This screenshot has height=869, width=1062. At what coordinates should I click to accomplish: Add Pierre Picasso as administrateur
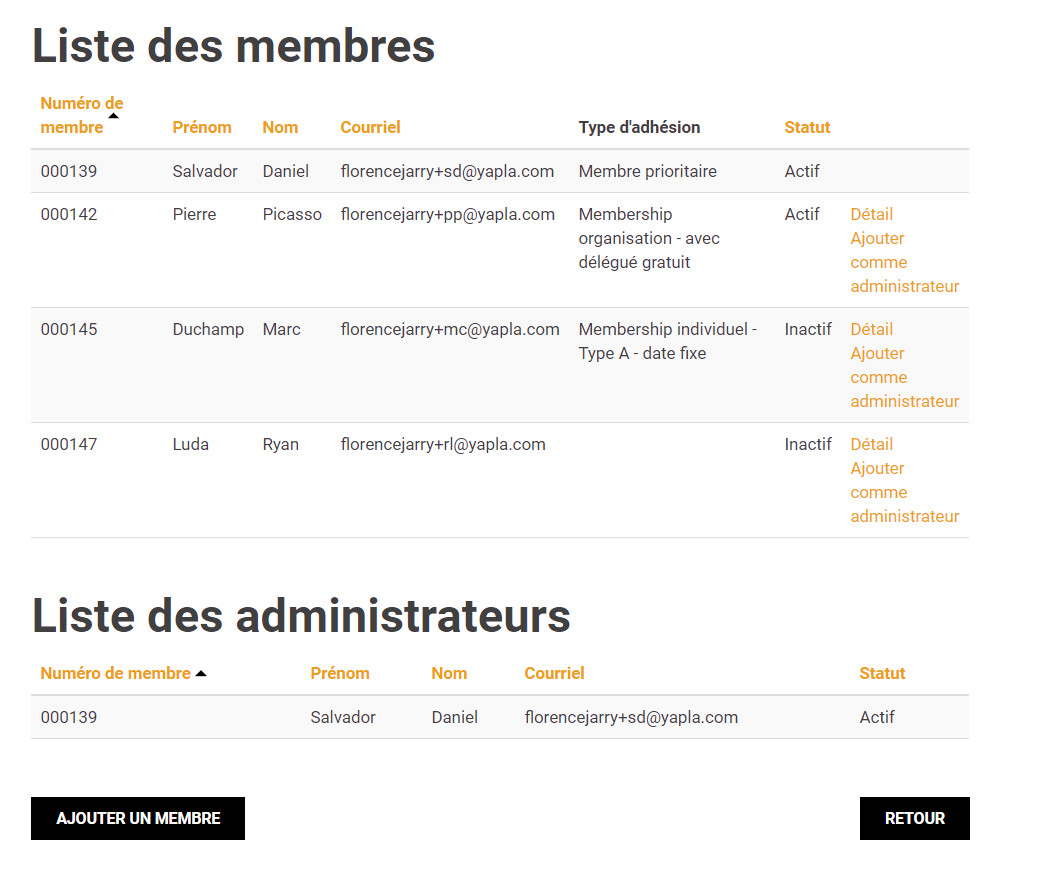tap(904, 262)
